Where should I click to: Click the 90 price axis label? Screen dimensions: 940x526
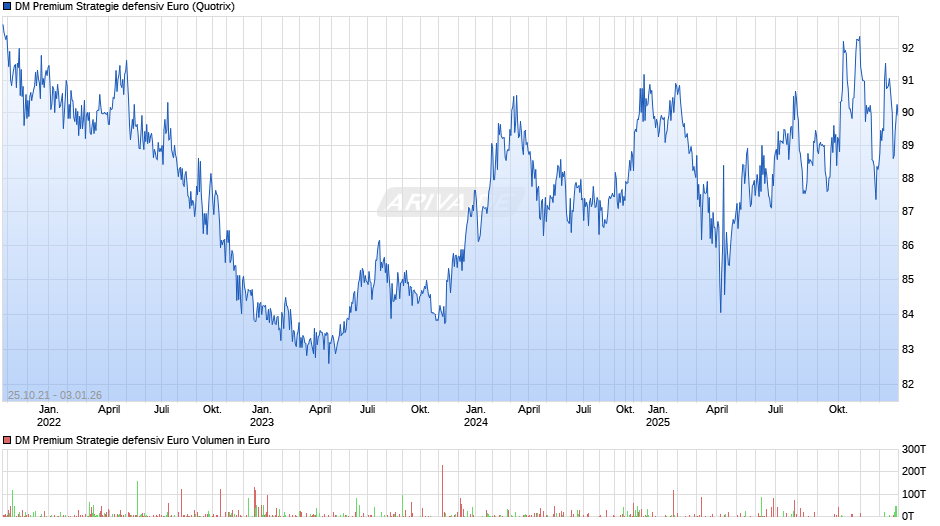click(x=908, y=113)
